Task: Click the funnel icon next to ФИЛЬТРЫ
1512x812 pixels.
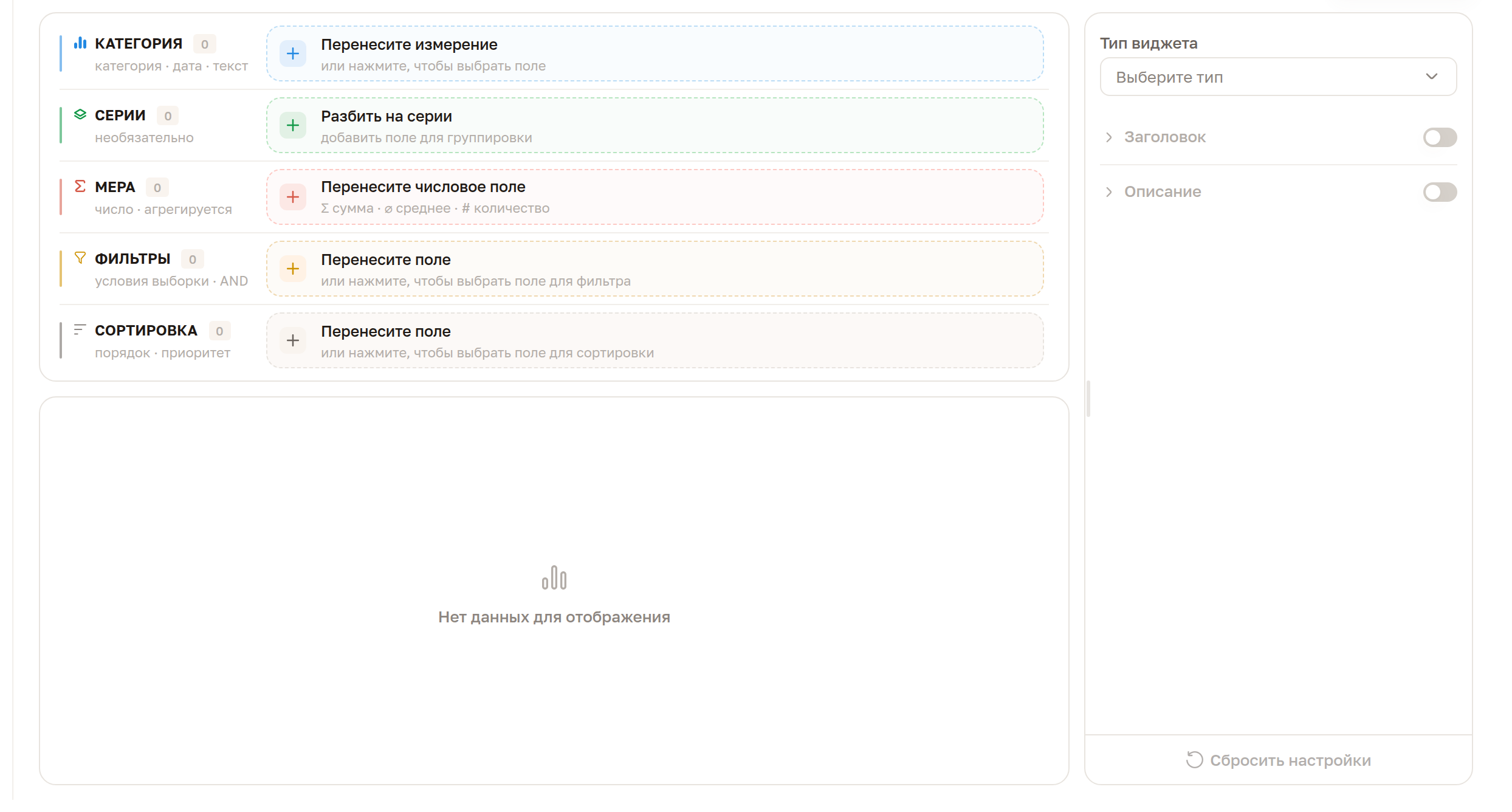Action: 80,258
